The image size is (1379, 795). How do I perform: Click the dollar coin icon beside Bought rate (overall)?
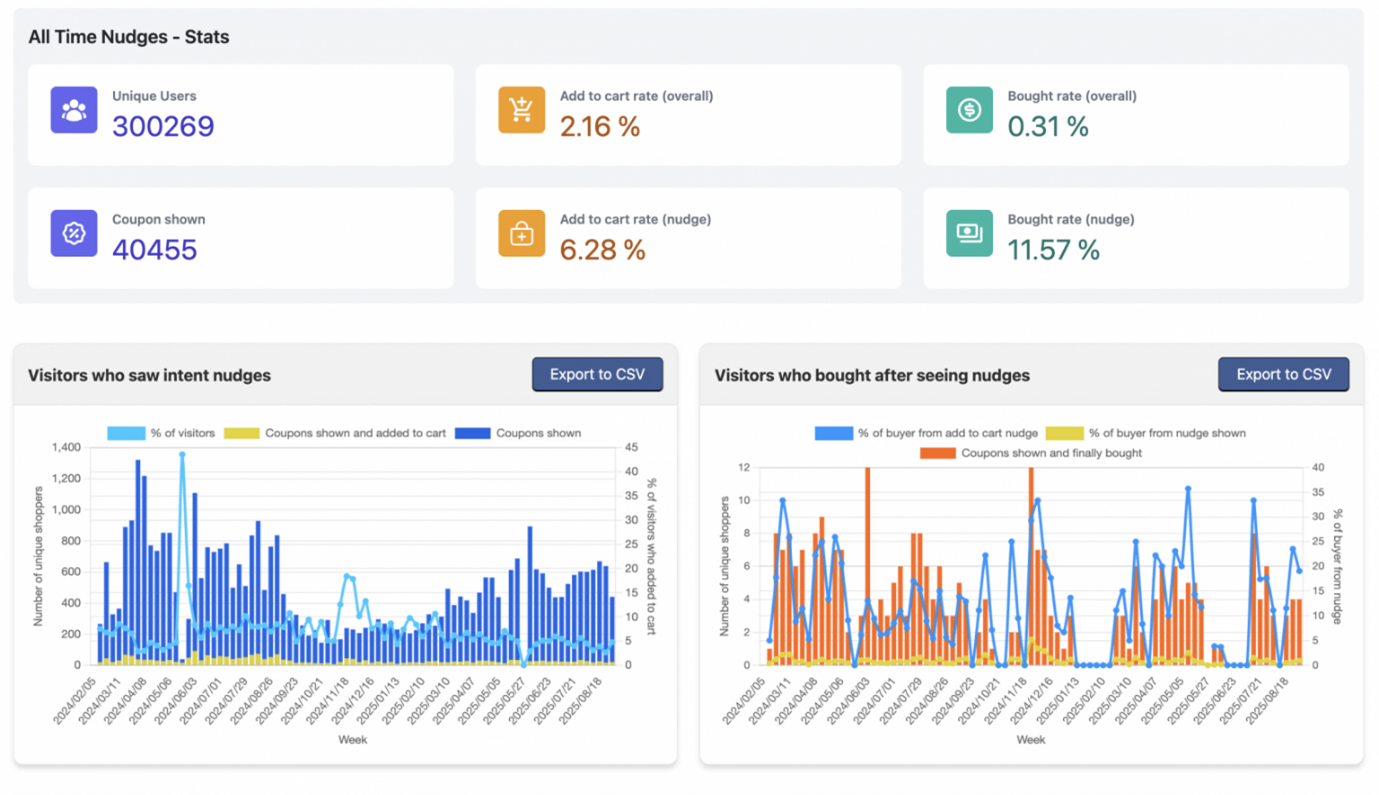(968, 110)
